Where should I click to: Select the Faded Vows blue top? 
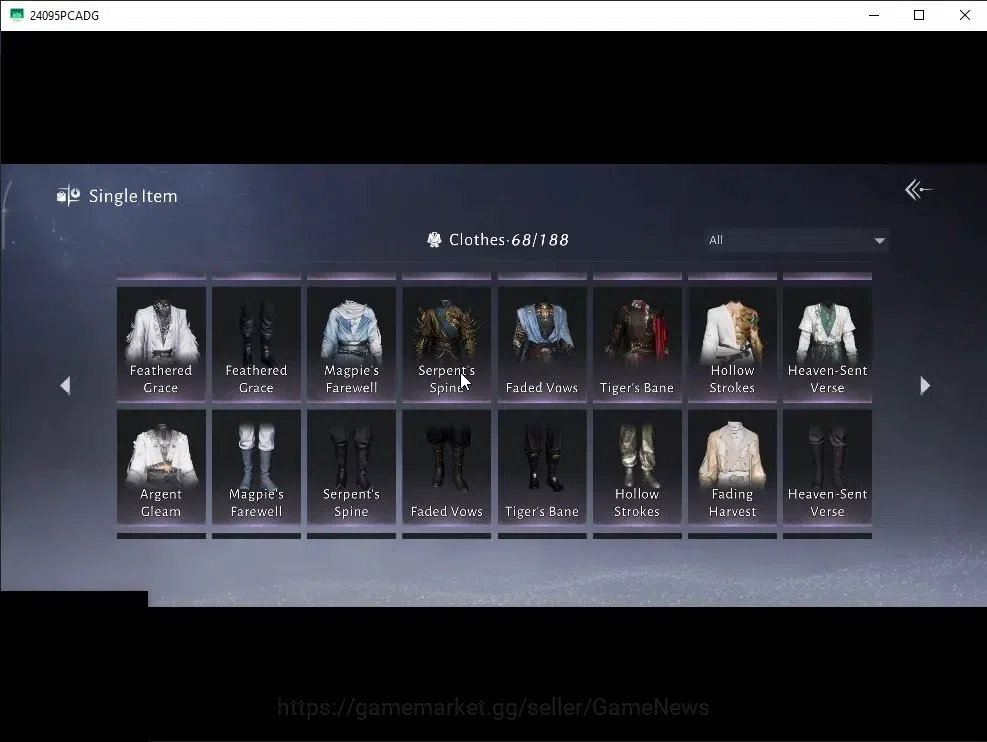[x=542, y=344]
